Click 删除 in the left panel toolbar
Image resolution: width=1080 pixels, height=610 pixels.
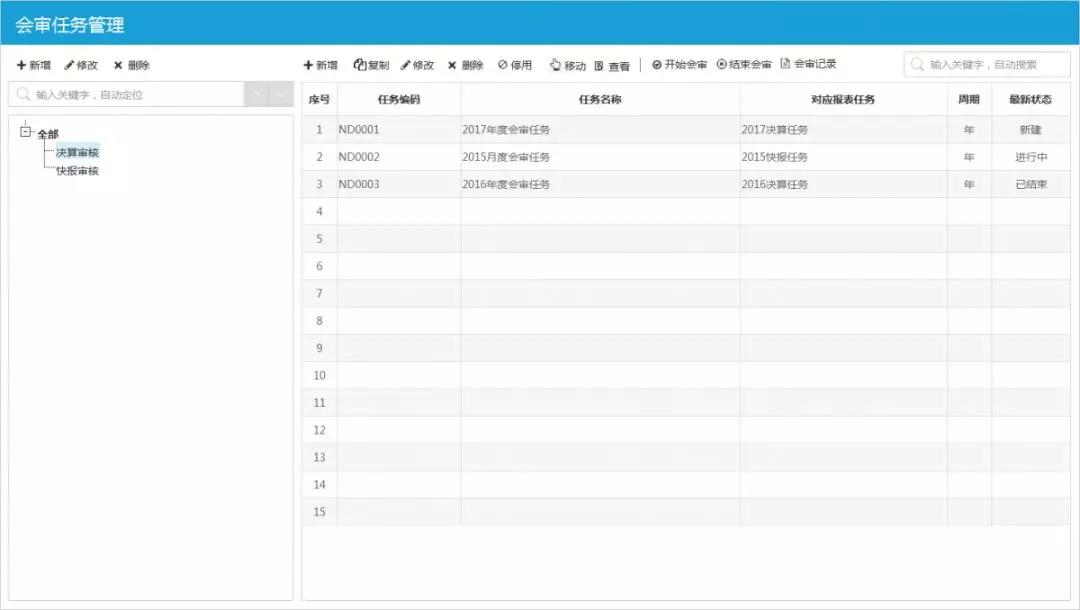point(130,65)
